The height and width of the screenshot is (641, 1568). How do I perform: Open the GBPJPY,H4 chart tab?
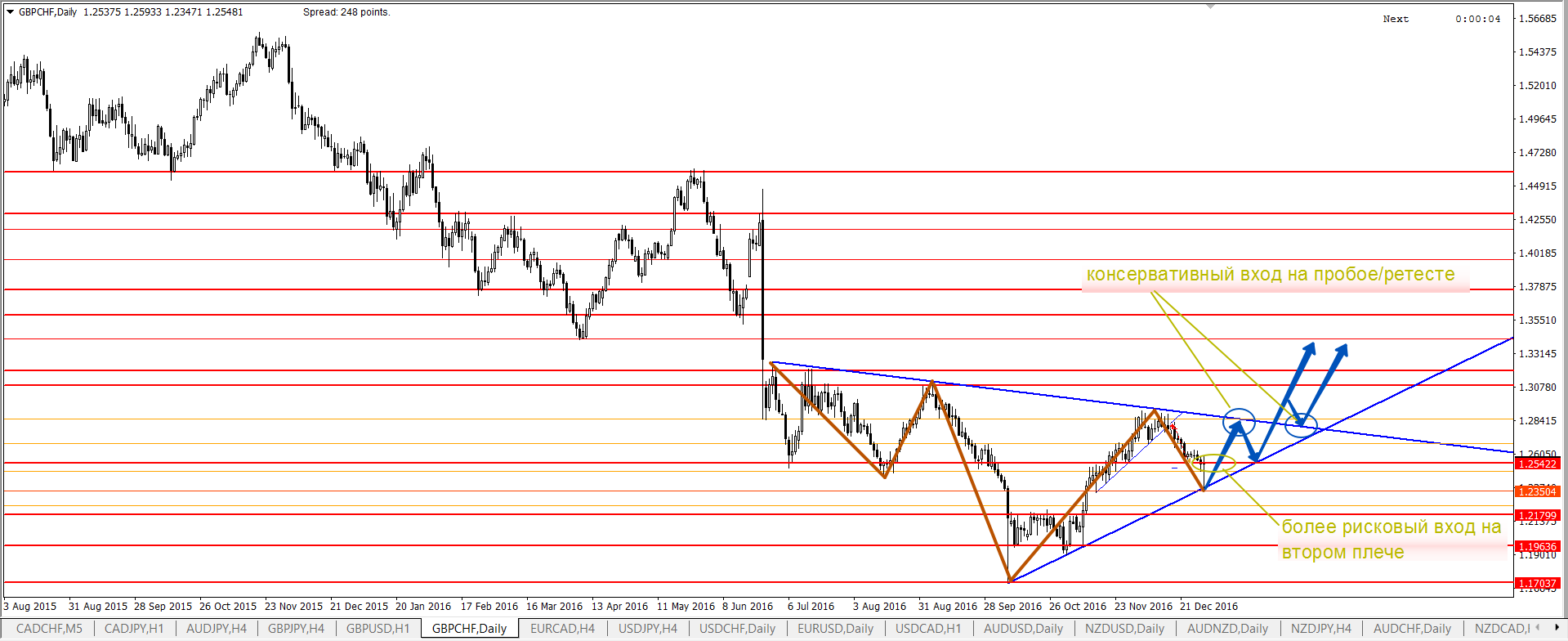[296, 629]
